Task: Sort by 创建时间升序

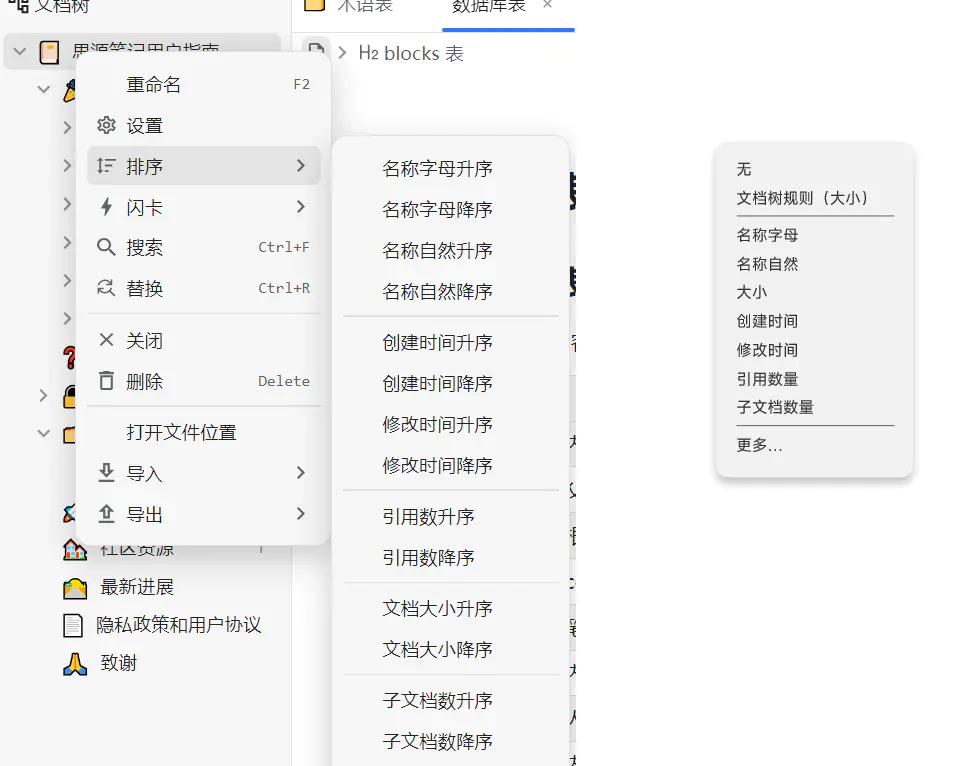Action: (451, 343)
